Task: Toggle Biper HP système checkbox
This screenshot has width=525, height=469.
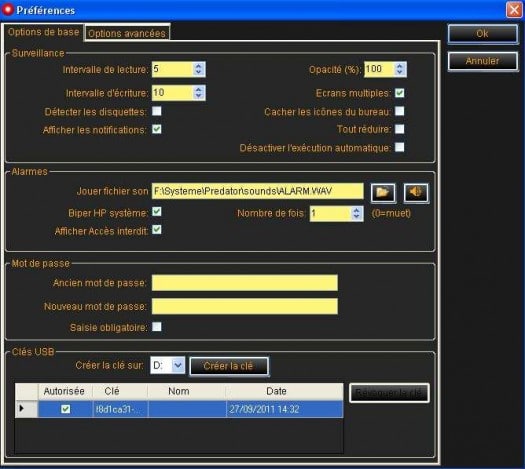Action: [157, 212]
